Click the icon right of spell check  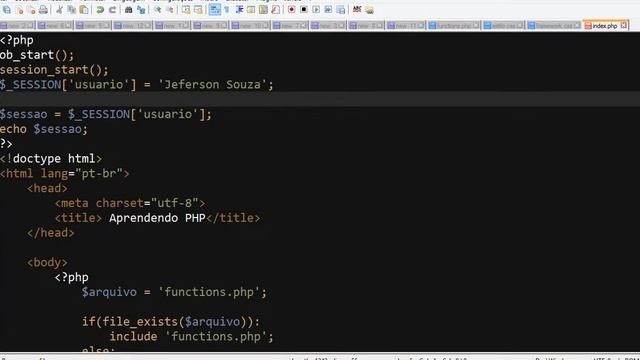pos(369,10)
